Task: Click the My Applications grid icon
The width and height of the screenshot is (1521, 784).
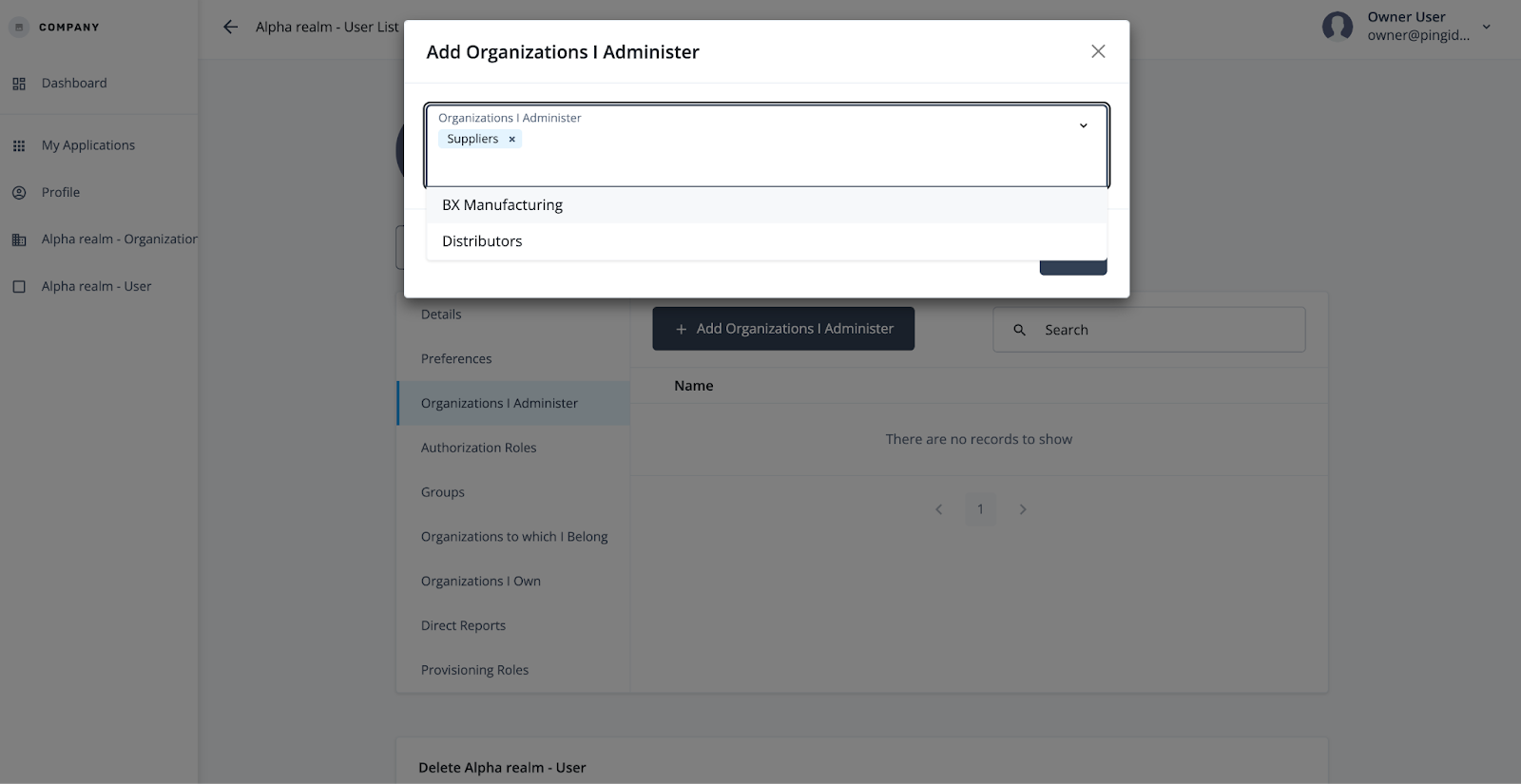Action: coord(19,145)
